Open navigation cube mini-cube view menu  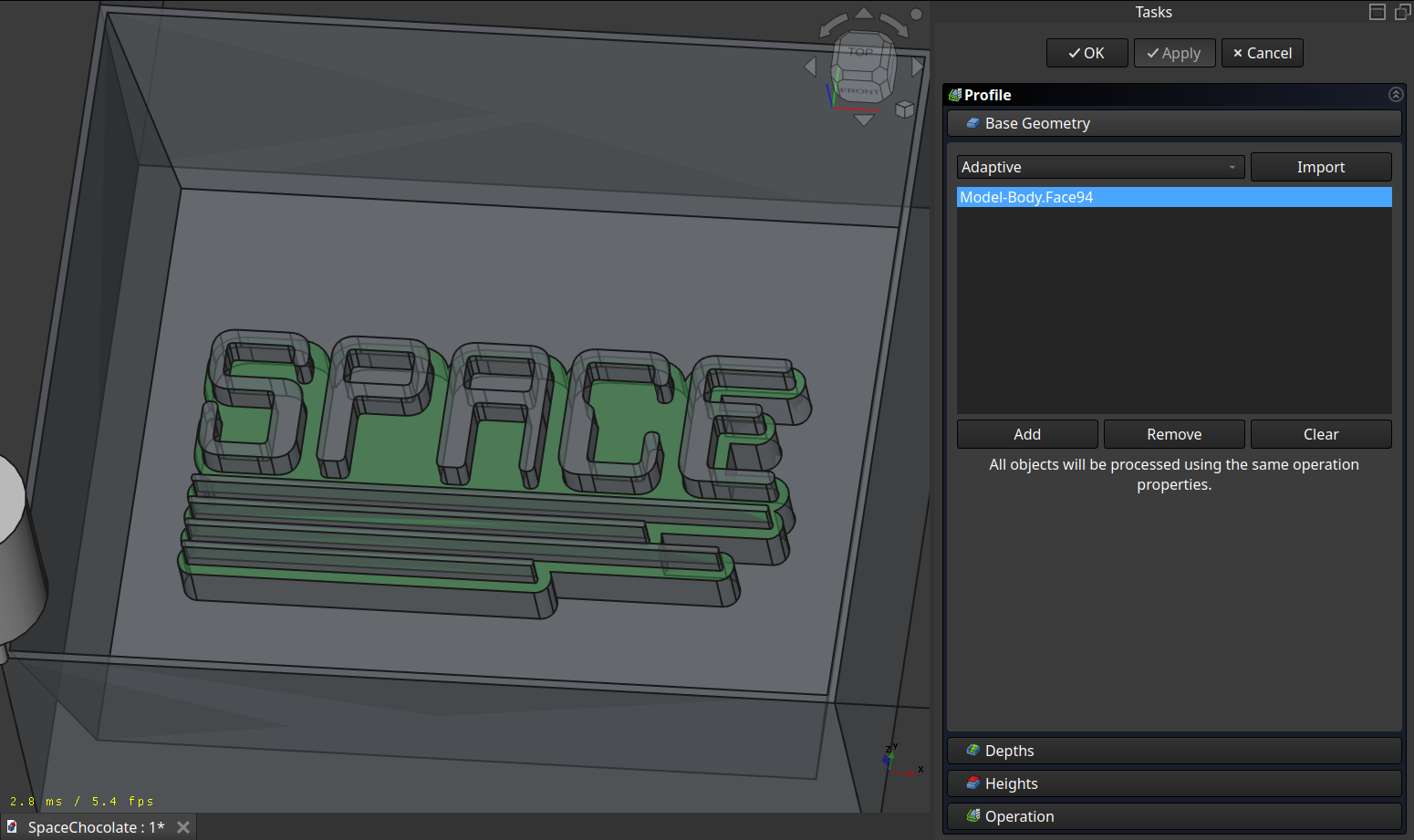[x=904, y=109]
